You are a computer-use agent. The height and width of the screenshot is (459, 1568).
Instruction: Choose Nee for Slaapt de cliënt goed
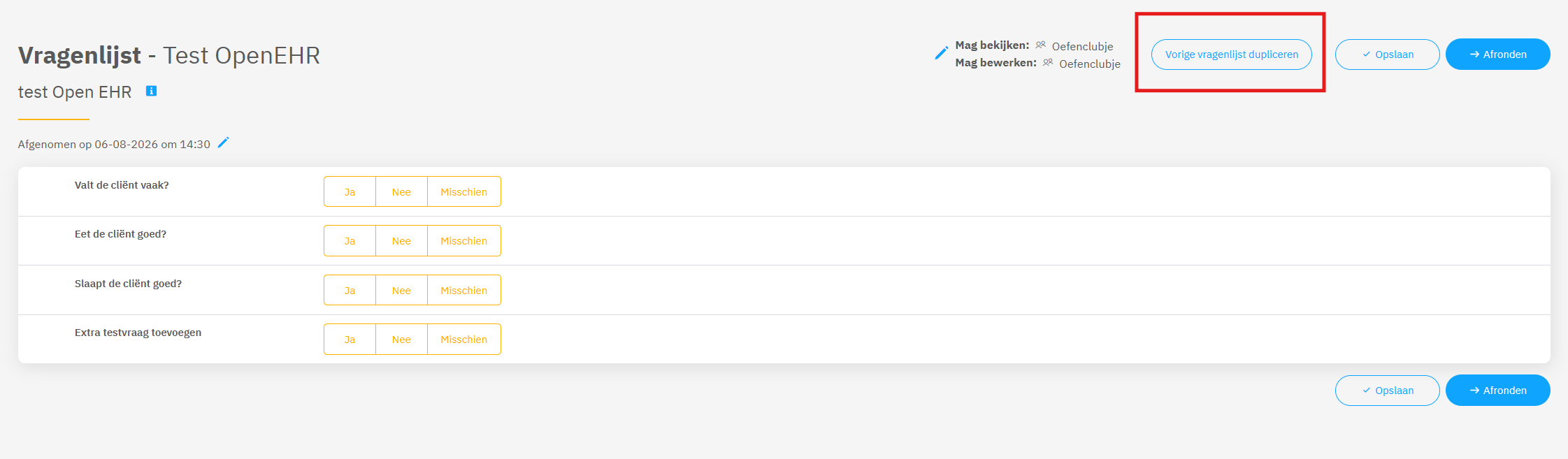pyautogui.click(x=401, y=290)
